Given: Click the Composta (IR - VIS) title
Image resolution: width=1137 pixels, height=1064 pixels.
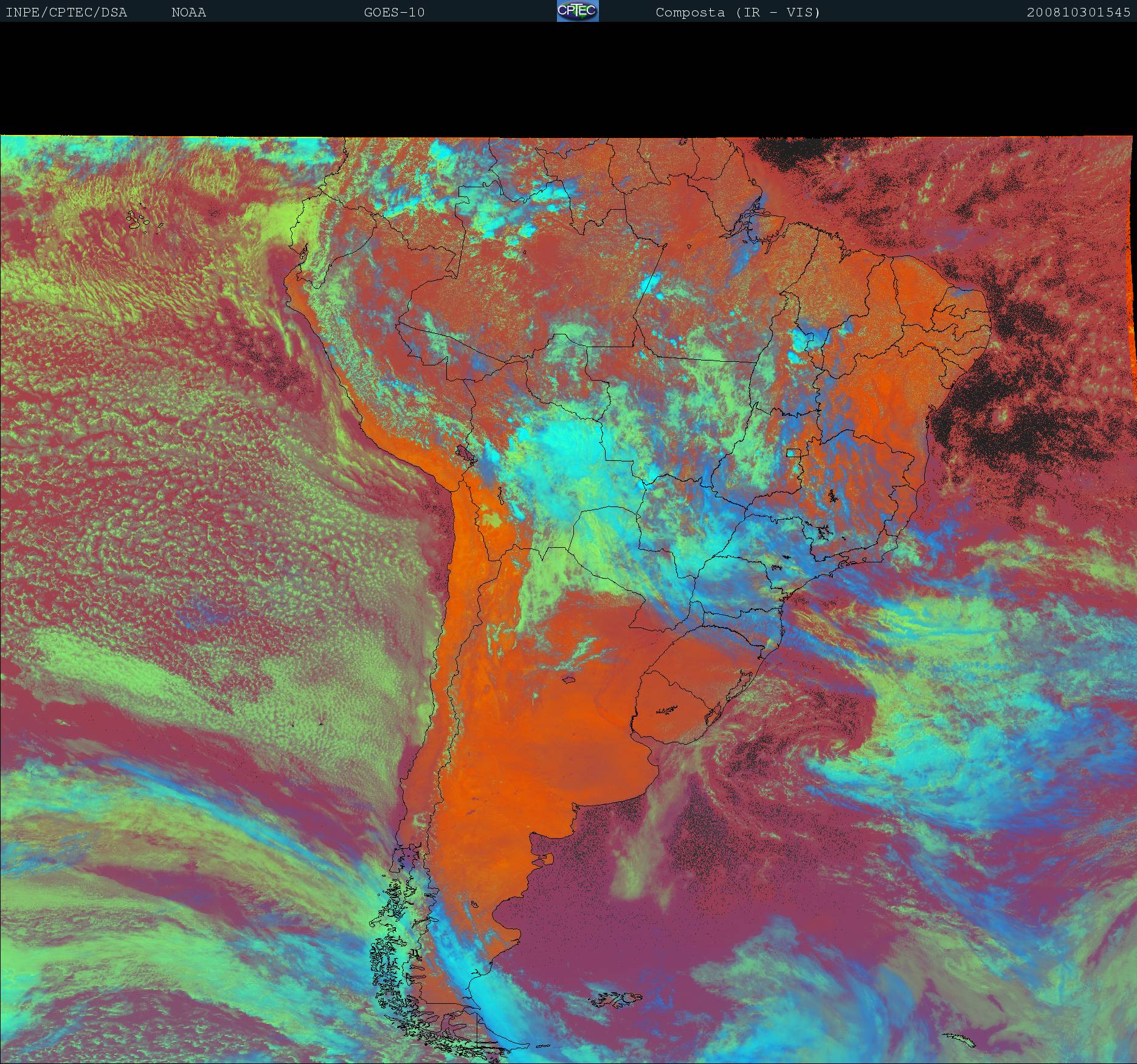Looking at the screenshot, I should tap(738, 12).
